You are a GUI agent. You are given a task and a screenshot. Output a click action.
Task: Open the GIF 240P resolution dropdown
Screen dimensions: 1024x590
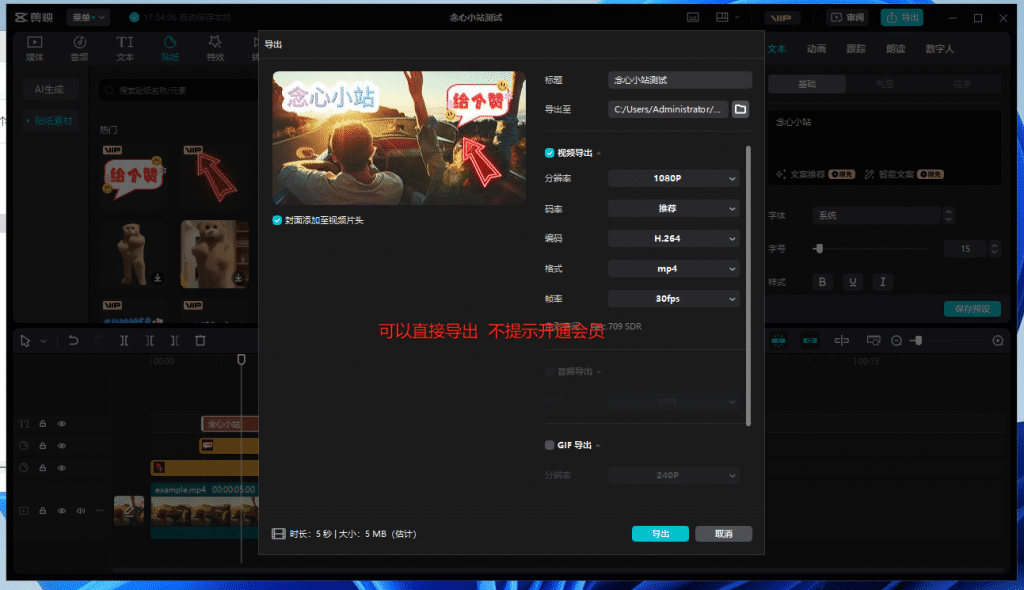point(673,475)
